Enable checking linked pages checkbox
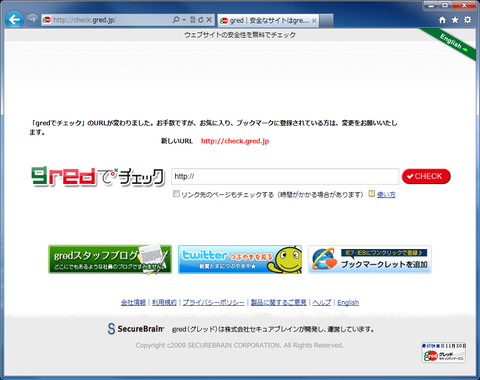This screenshot has width=480, height=380. [x=176, y=194]
